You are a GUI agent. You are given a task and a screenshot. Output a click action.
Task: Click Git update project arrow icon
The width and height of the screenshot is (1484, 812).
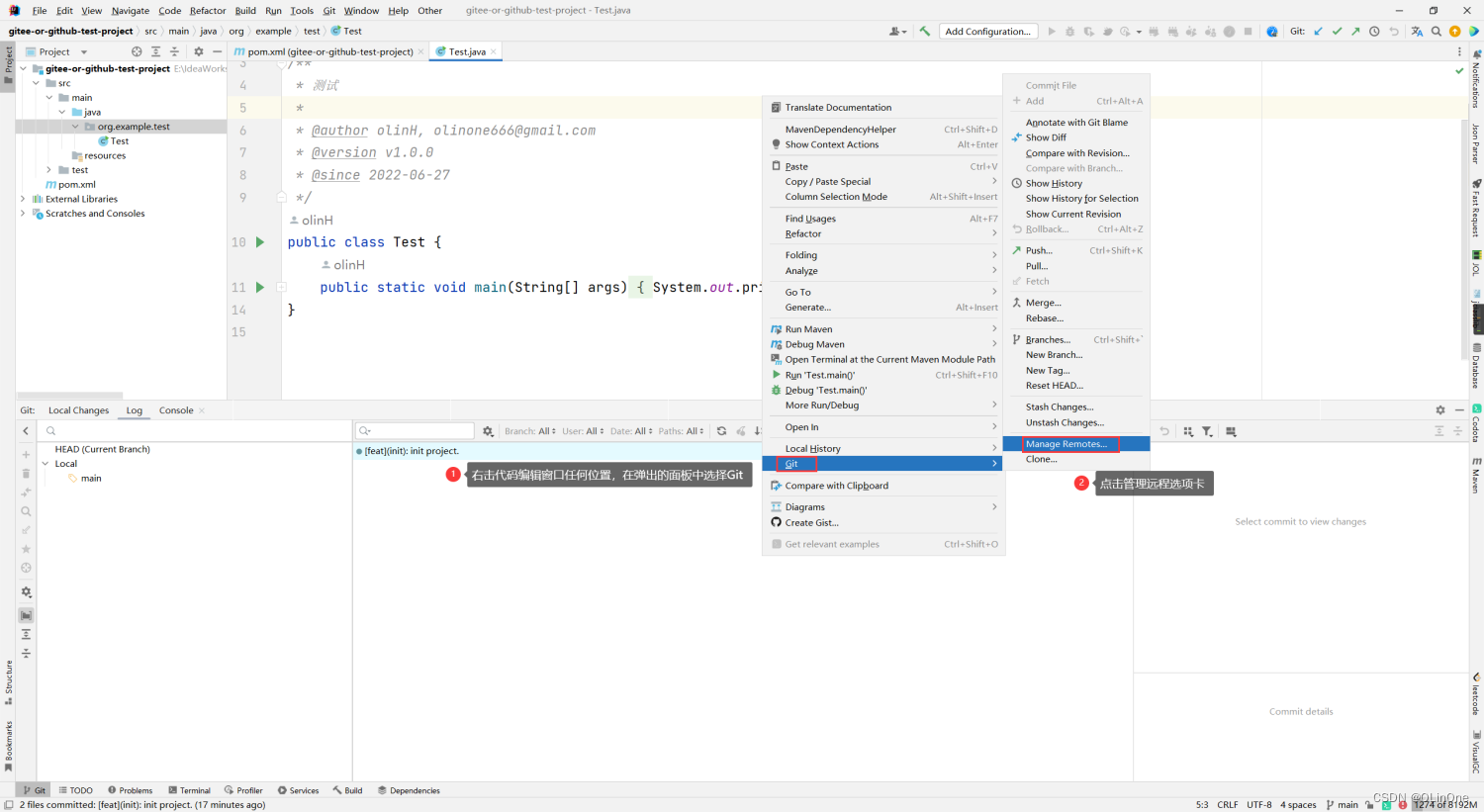coord(1318,31)
